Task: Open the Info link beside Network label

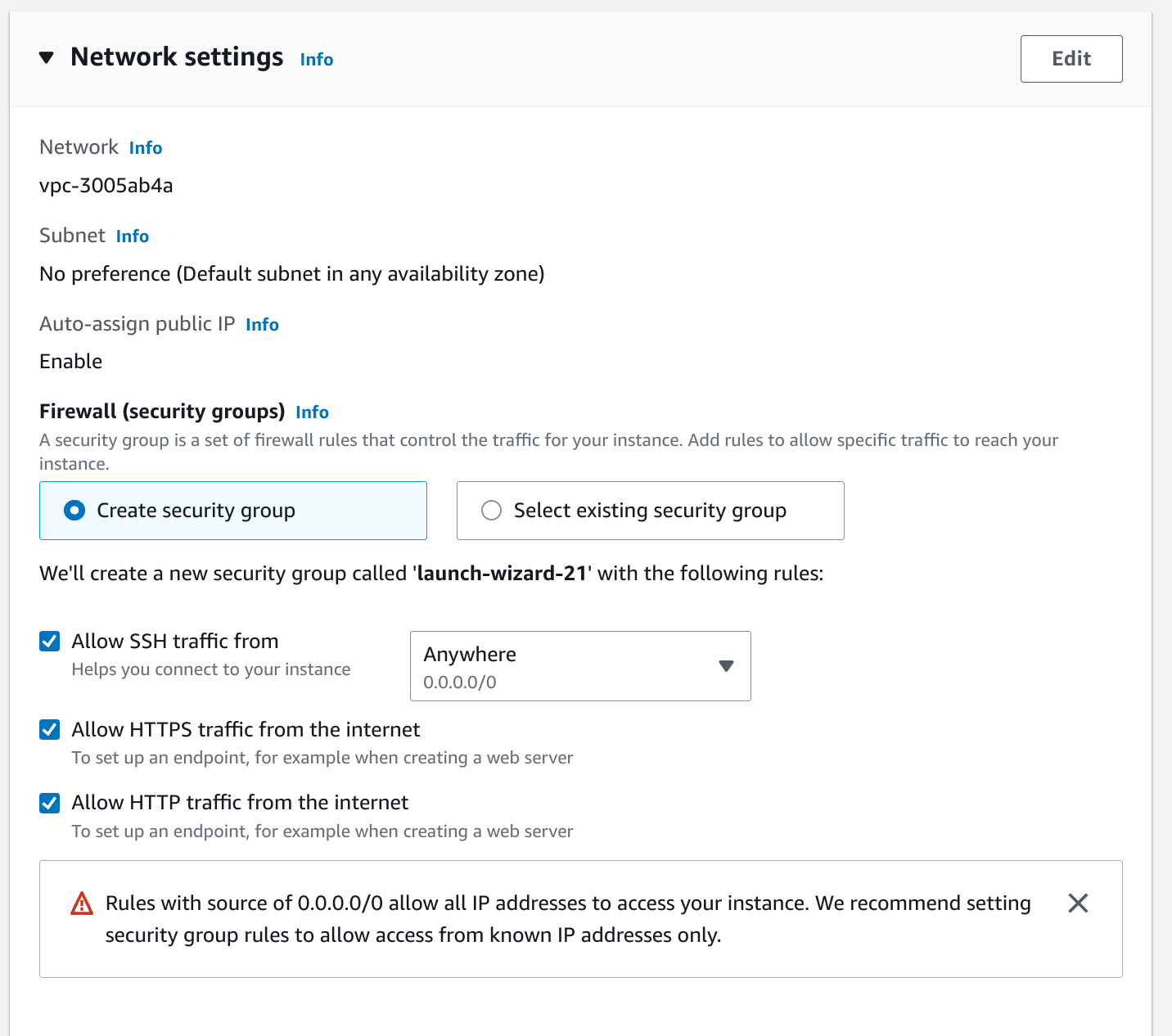Action: click(146, 148)
